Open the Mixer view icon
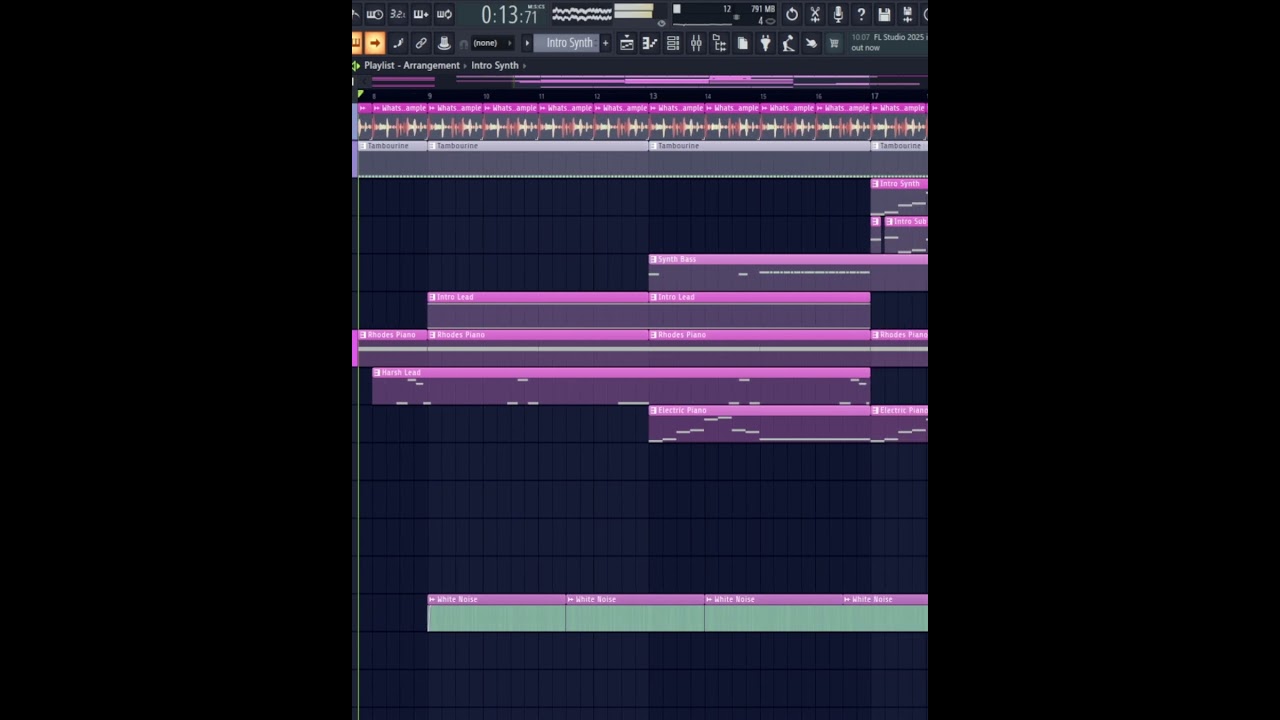The width and height of the screenshot is (1280, 720). tap(696, 43)
